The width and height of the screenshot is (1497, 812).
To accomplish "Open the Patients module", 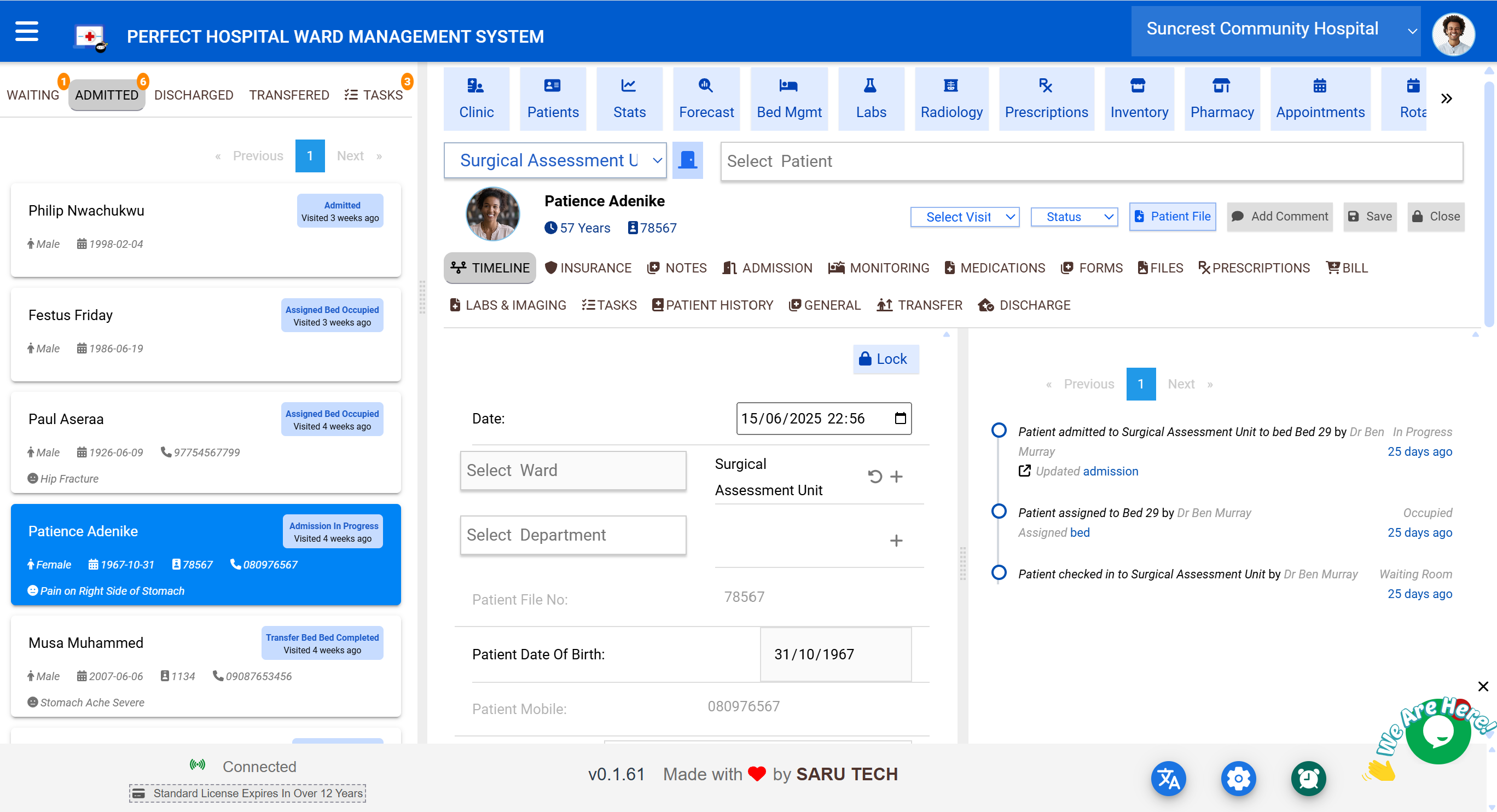I will (553, 99).
